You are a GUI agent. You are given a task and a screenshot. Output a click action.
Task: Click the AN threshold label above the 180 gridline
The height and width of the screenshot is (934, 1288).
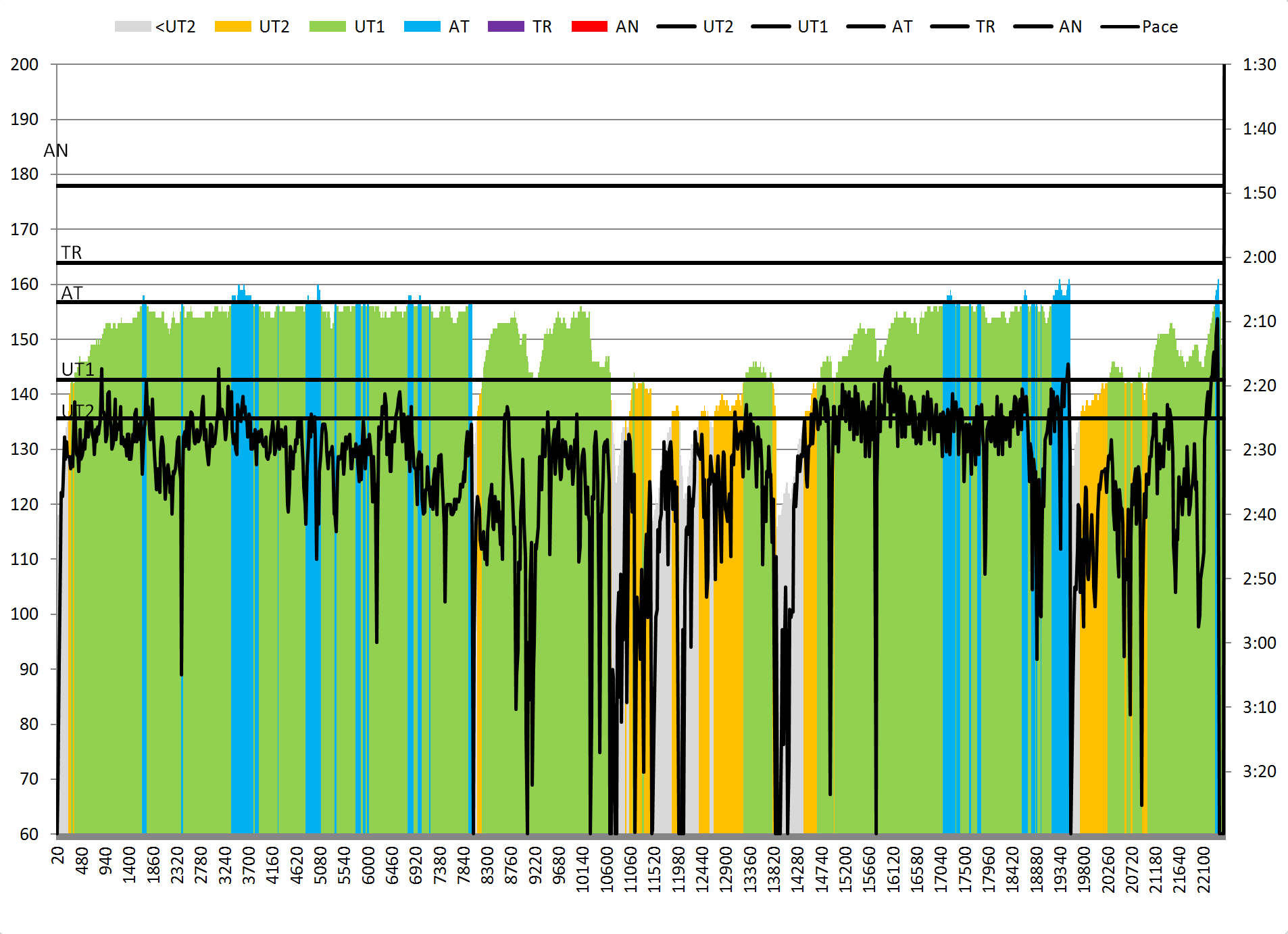[x=56, y=151]
